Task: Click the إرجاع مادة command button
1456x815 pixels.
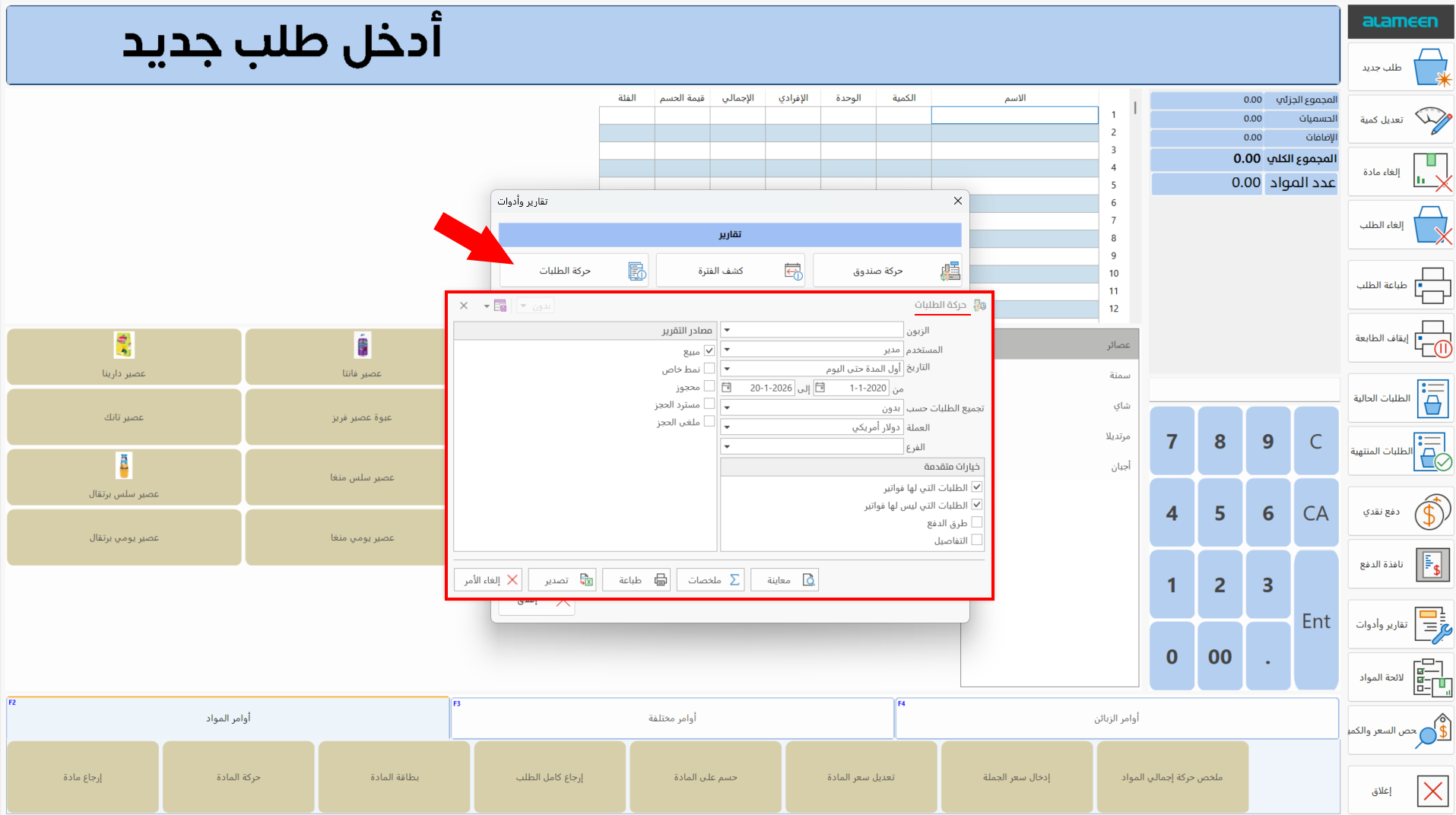Action: tap(83, 777)
